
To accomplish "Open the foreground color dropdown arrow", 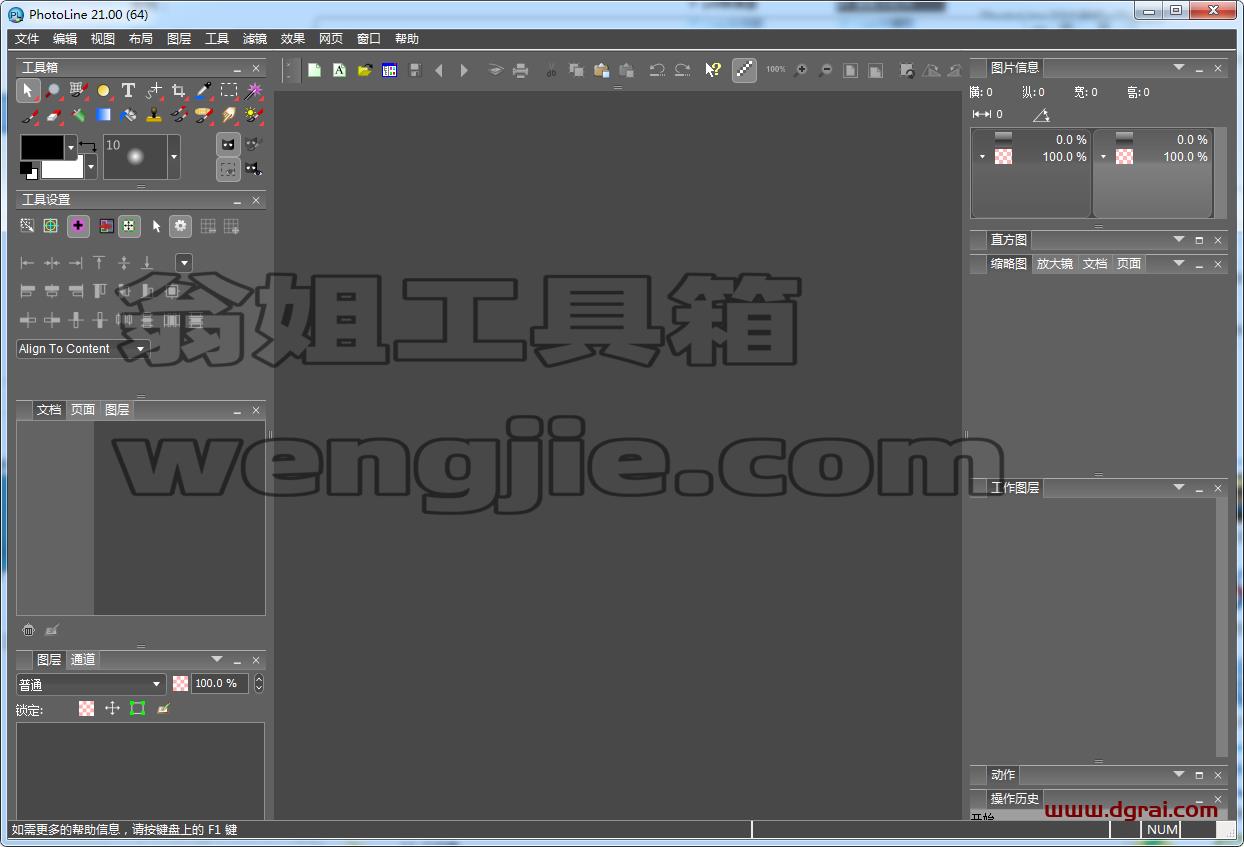I will (x=71, y=147).
